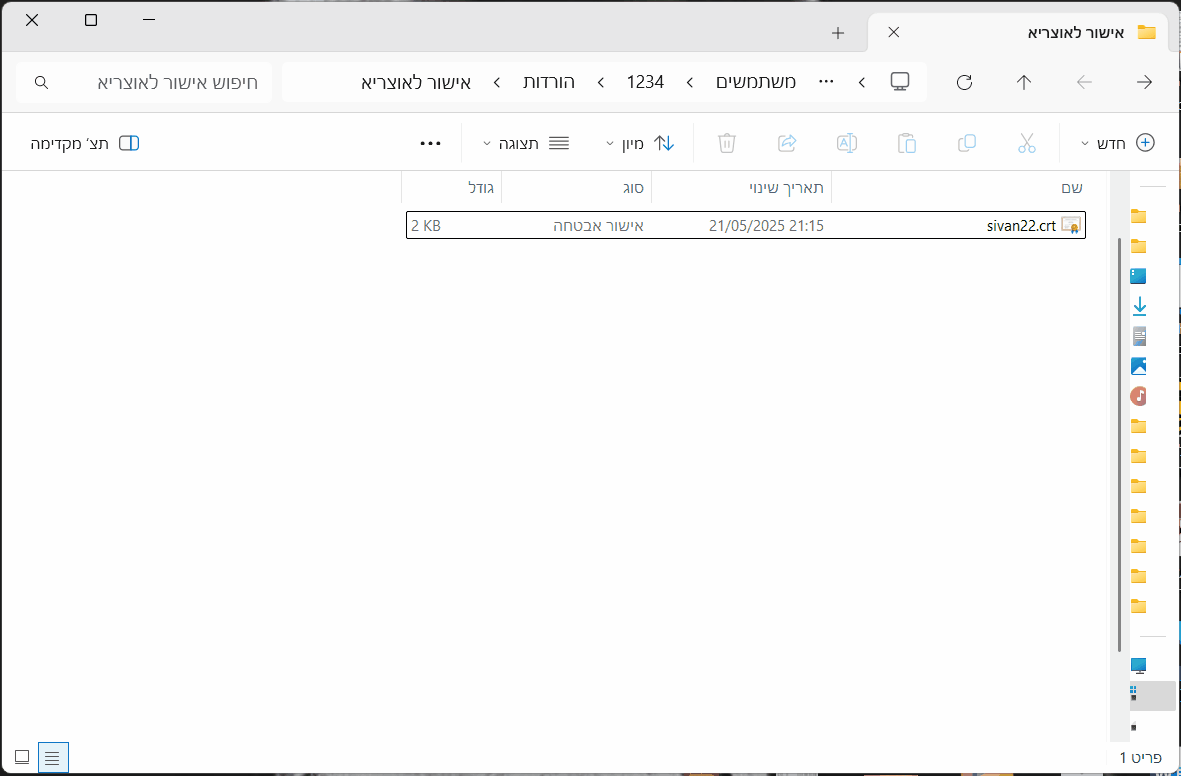Click the Share icon in the toolbar
1181x776 pixels.
point(787,143)
